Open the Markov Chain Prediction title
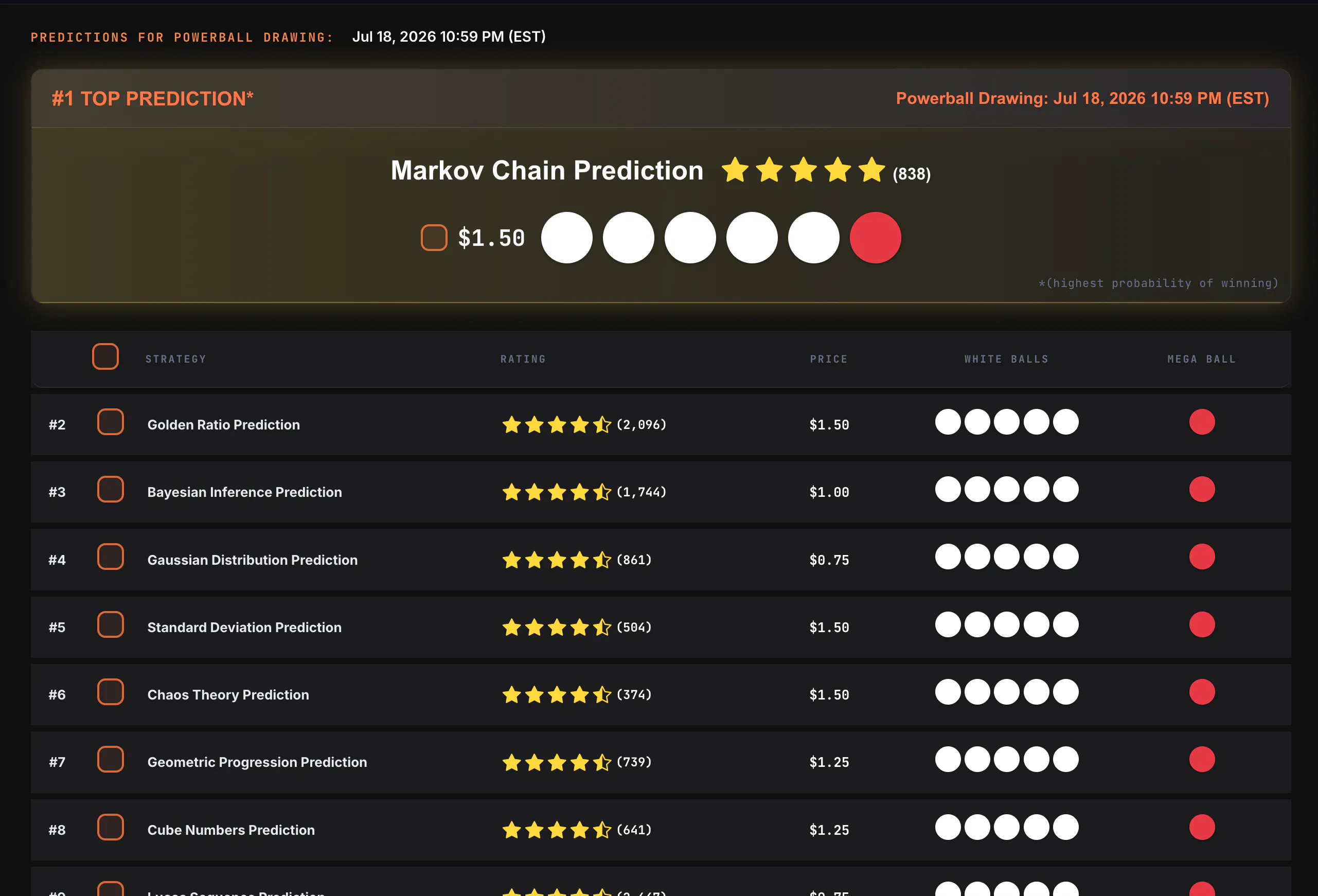Image resolution: width=1318 pixels, height=896 pixels. [x=547, y=170]
